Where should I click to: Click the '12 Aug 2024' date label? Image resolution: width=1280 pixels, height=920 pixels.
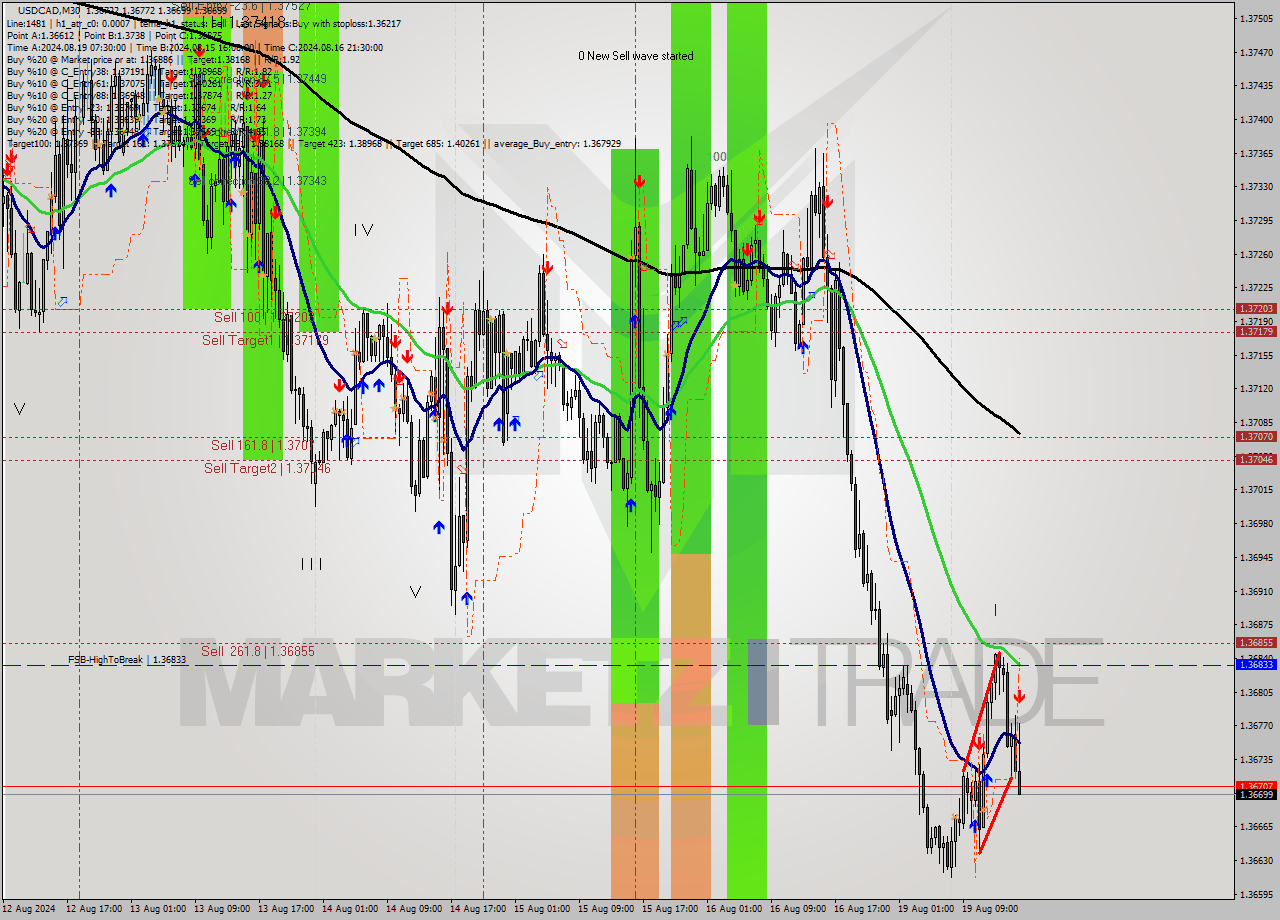point(30,909)
